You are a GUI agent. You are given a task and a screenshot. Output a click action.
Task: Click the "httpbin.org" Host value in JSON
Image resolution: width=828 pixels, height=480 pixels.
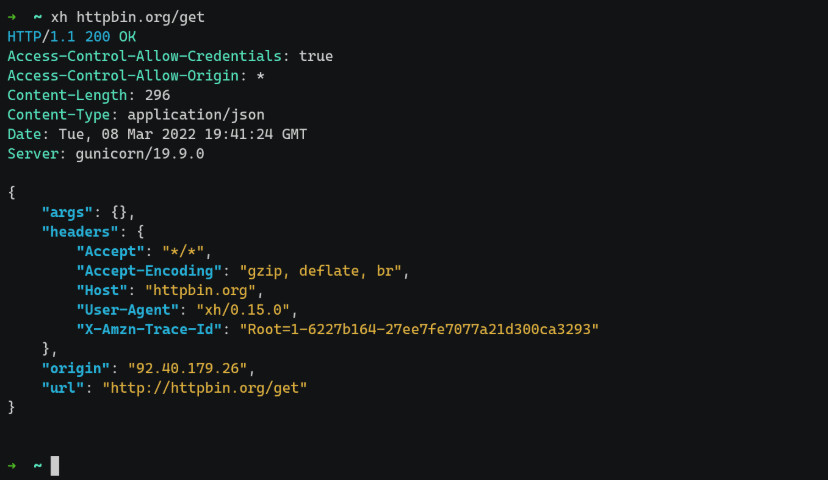pyautogui.click(x=203, y=290)
